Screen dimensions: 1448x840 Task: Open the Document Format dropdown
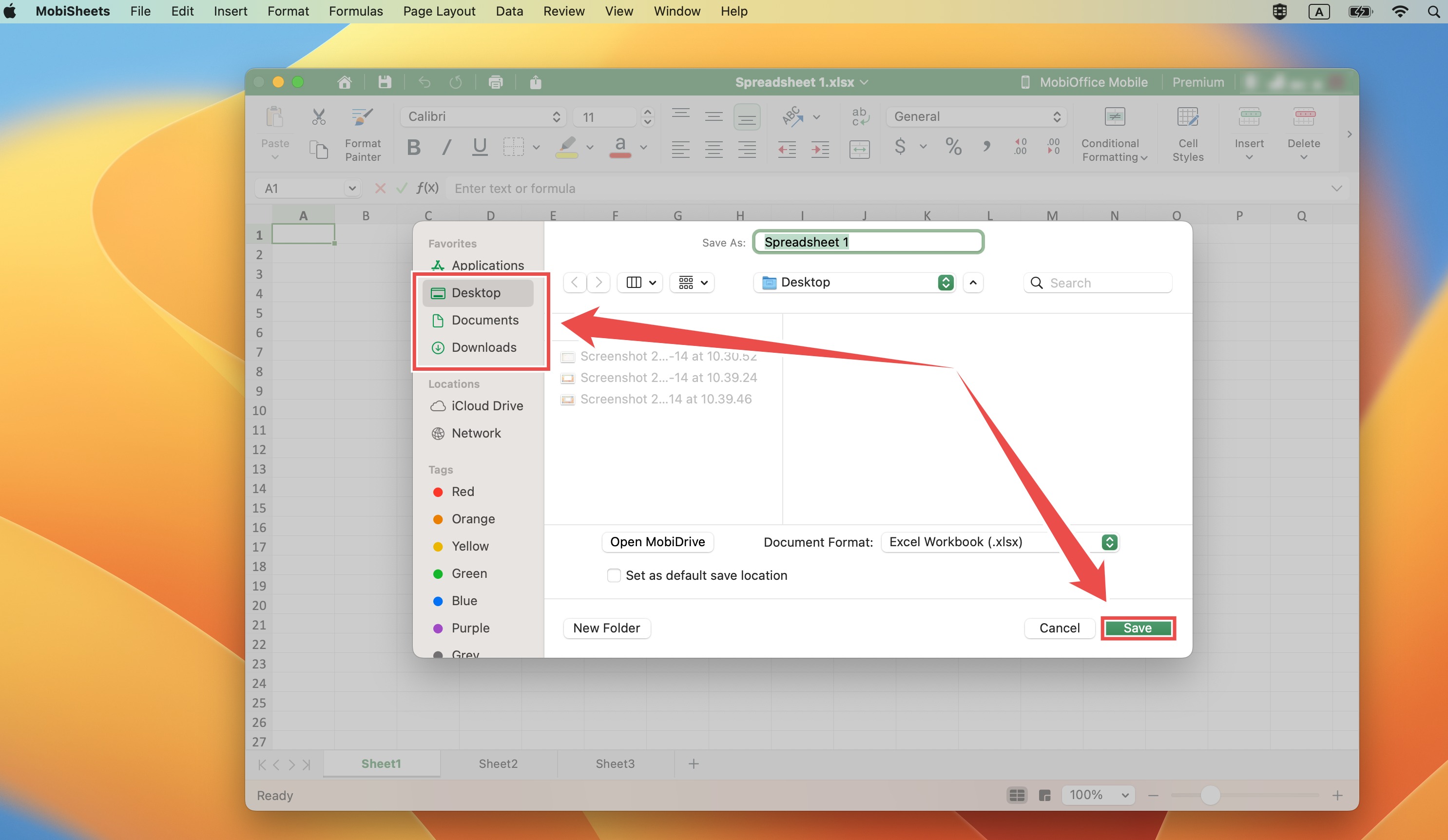1000,542
